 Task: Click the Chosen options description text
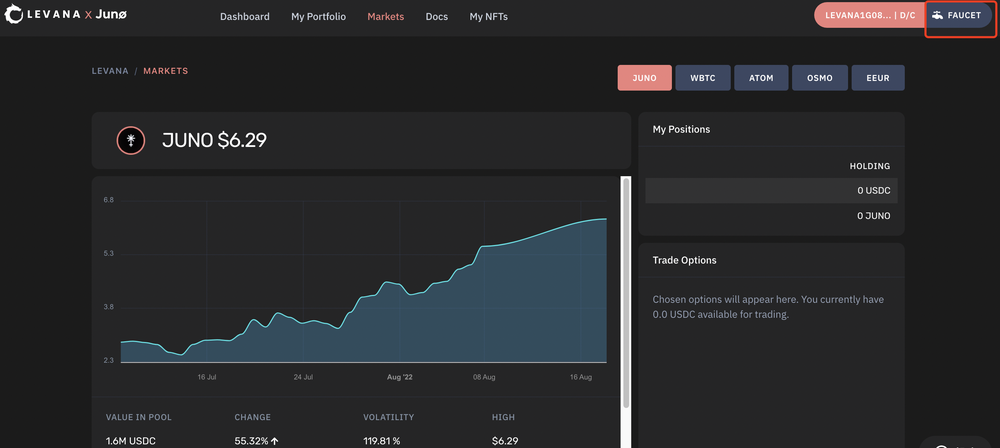(x=768, y=307)
